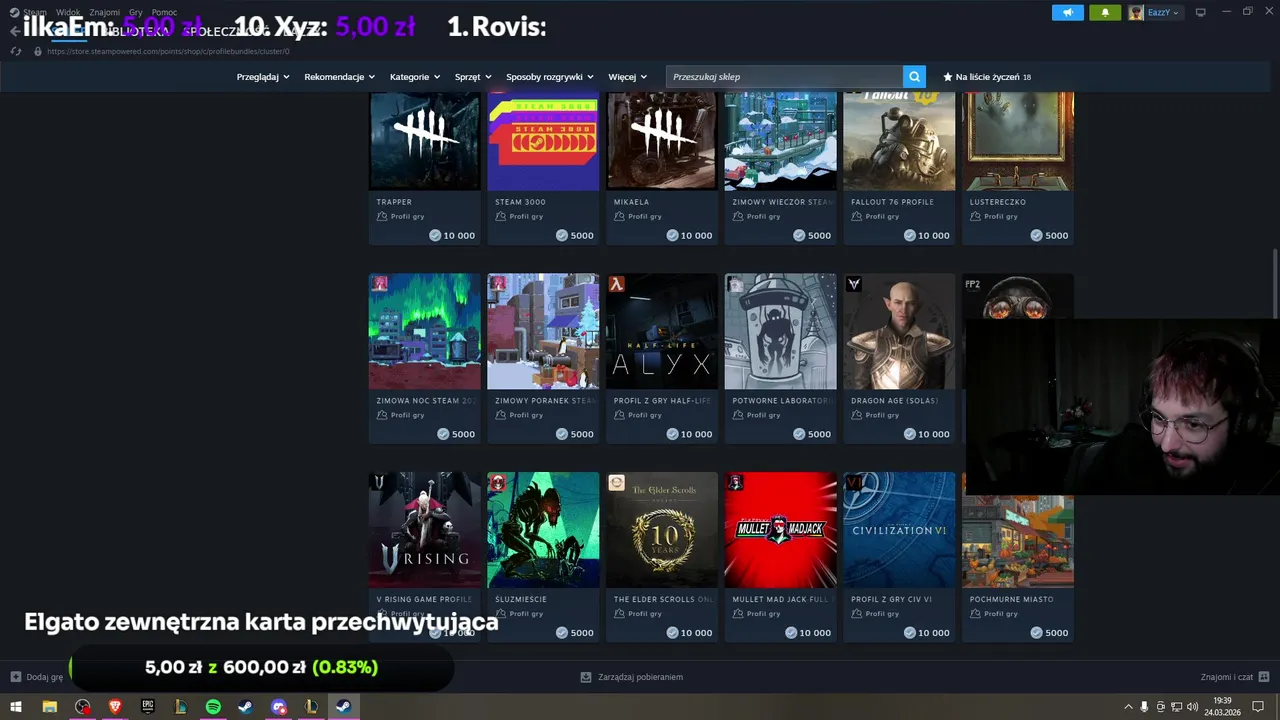The height and width of the screenshot is (720, 1280).
Task: Open Spotify from the taskbar
Action: 213,706
